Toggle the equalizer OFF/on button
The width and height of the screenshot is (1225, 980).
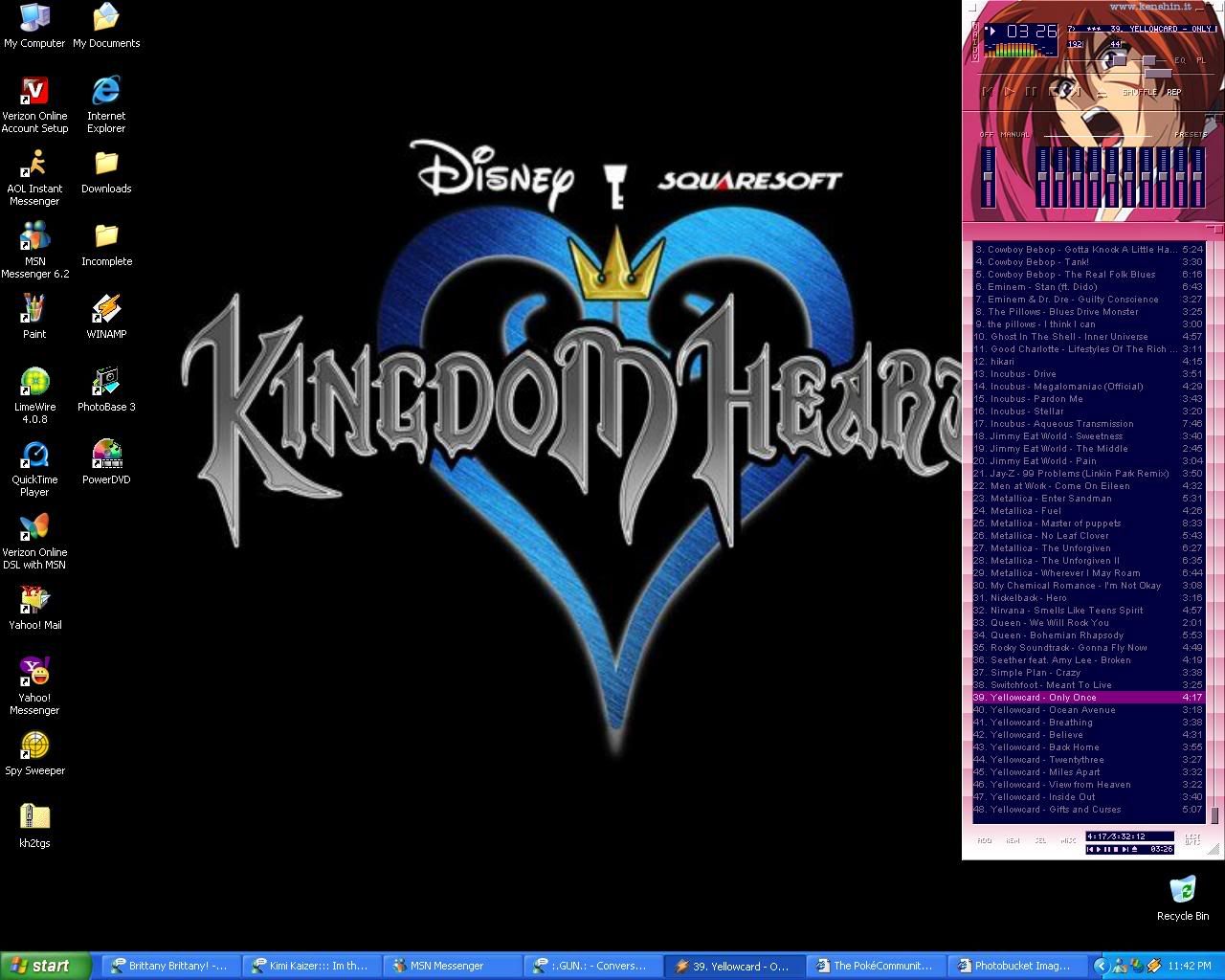pyautogui.click(x=987, y=135)
